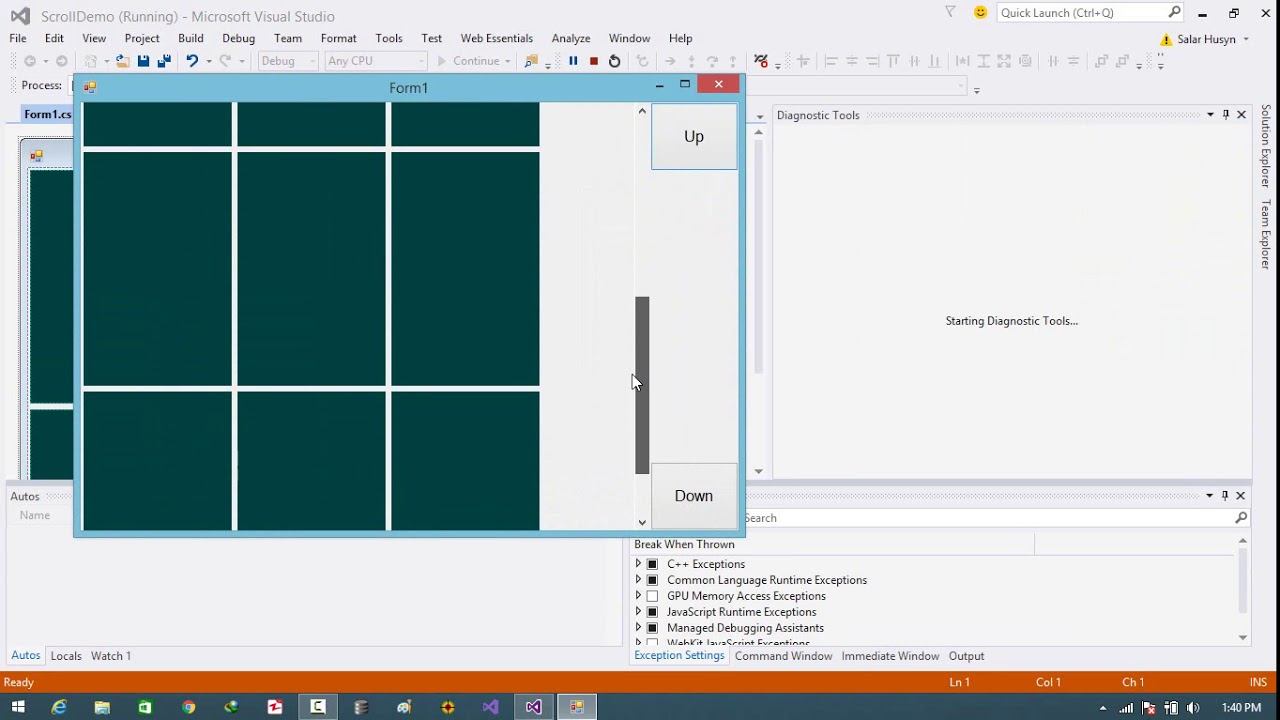Image resolution: width=1280 pixels, height=720 pixels.
Task: Click the Quick Launch search box
Action: point(1080,13)
